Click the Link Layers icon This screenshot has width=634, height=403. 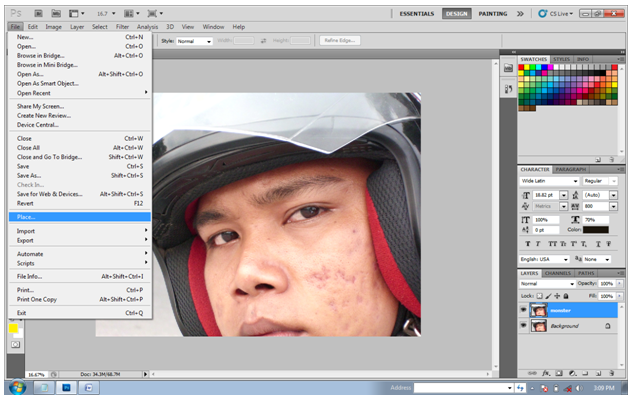pos(533,373)
